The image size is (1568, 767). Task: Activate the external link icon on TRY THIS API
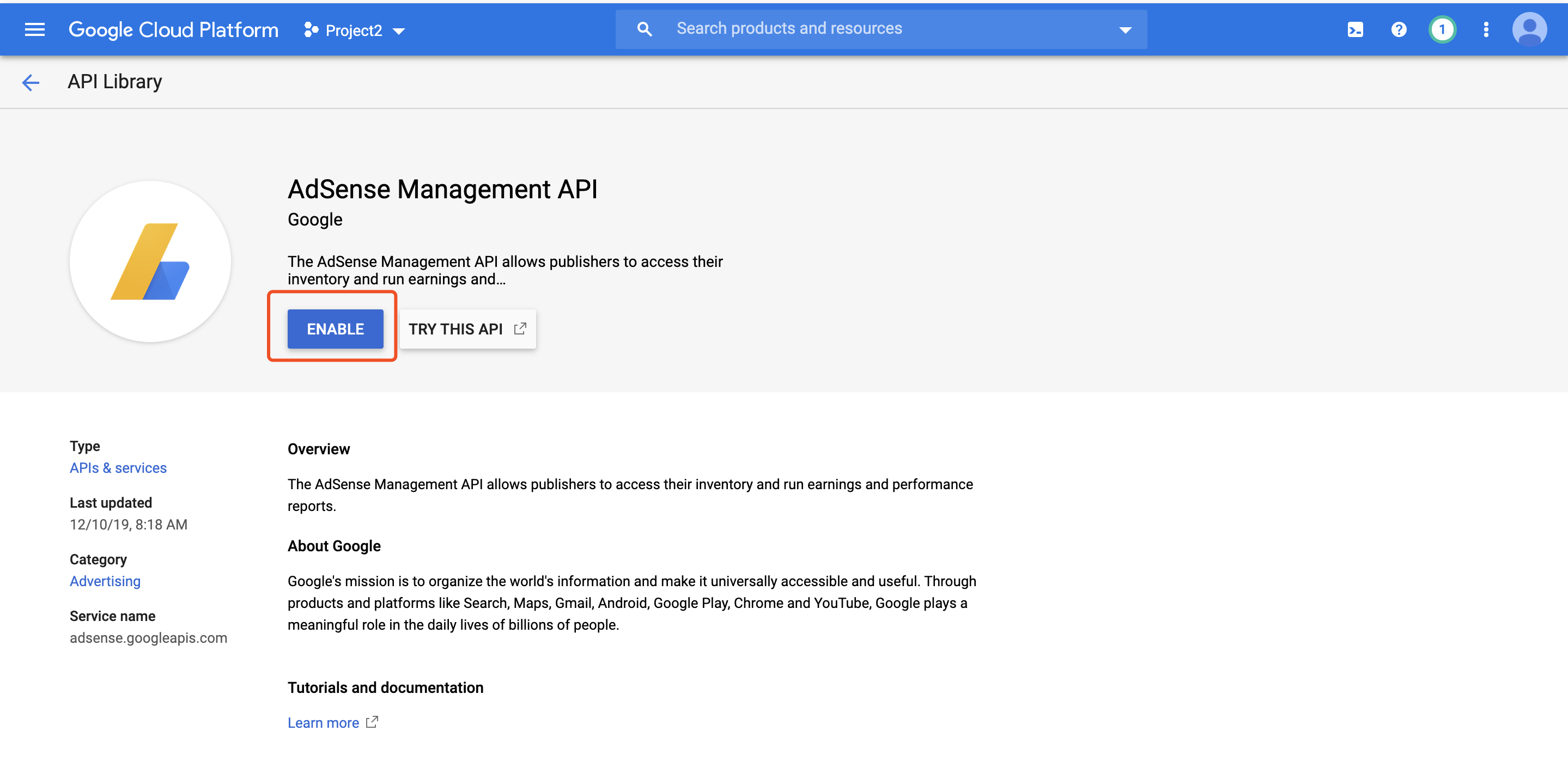point(520,328)
